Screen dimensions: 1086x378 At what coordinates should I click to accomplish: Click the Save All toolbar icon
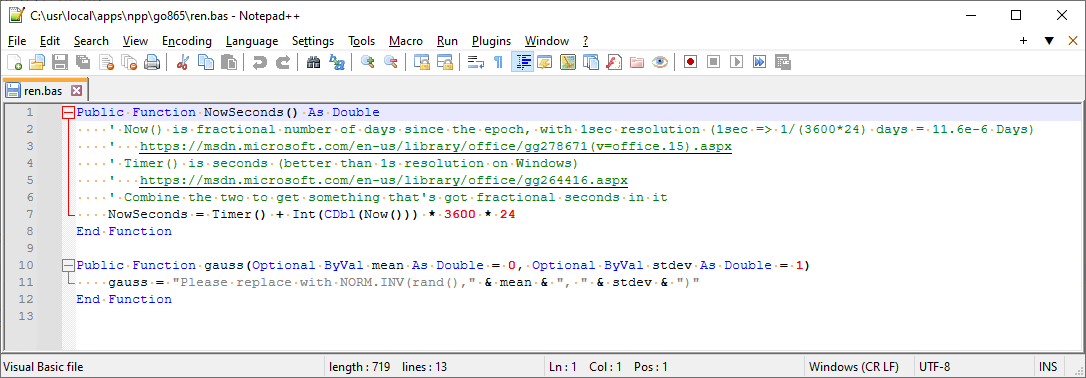point(83,62)
